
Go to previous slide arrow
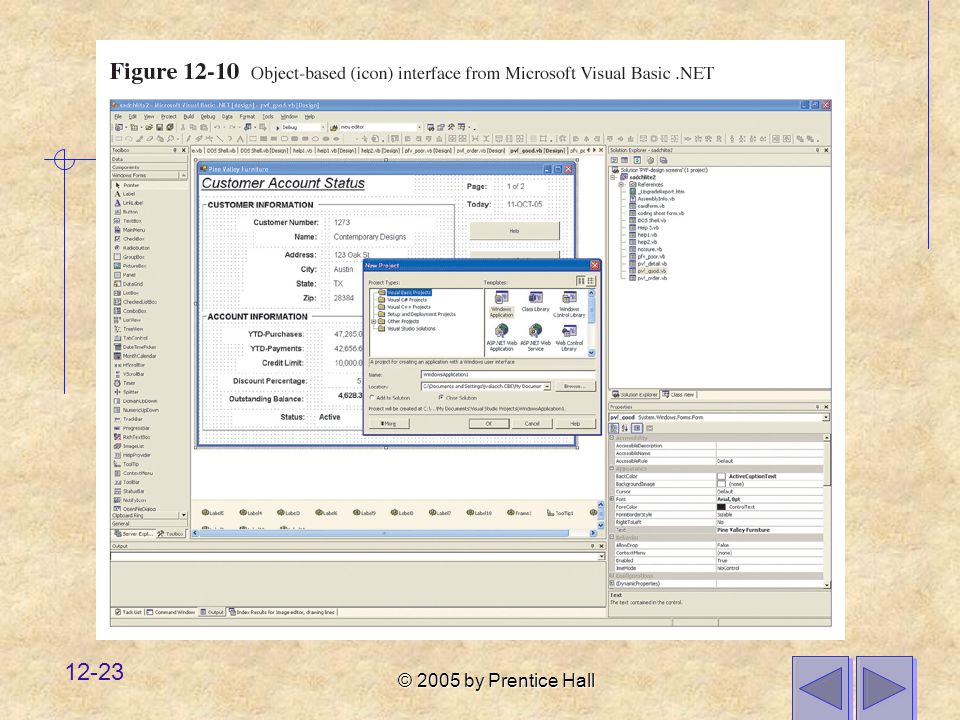pyautogui.click(x=820, y=688)
